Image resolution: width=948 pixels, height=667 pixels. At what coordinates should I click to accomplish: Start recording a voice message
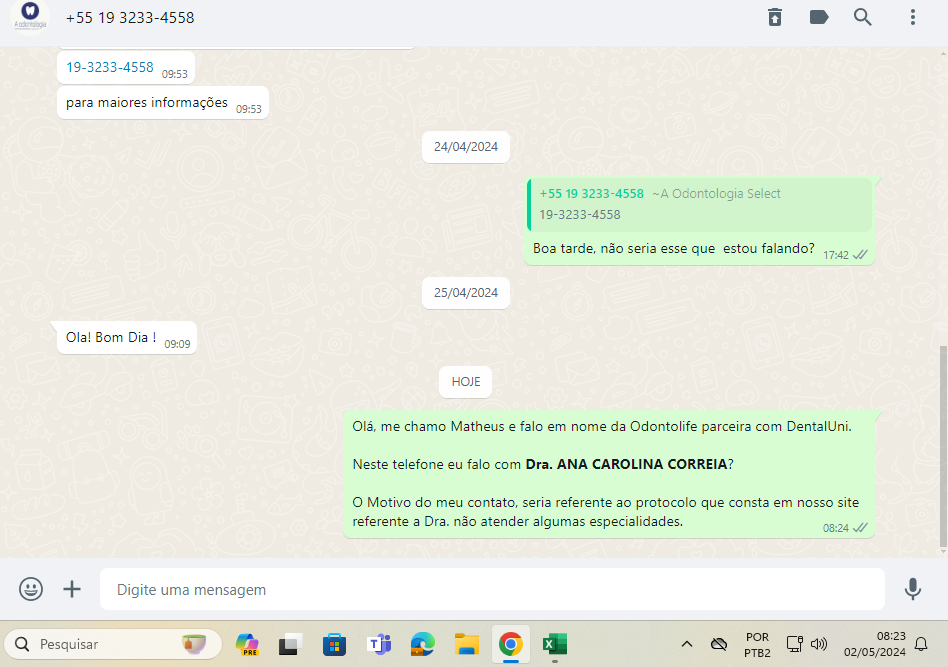coord(912,588)
